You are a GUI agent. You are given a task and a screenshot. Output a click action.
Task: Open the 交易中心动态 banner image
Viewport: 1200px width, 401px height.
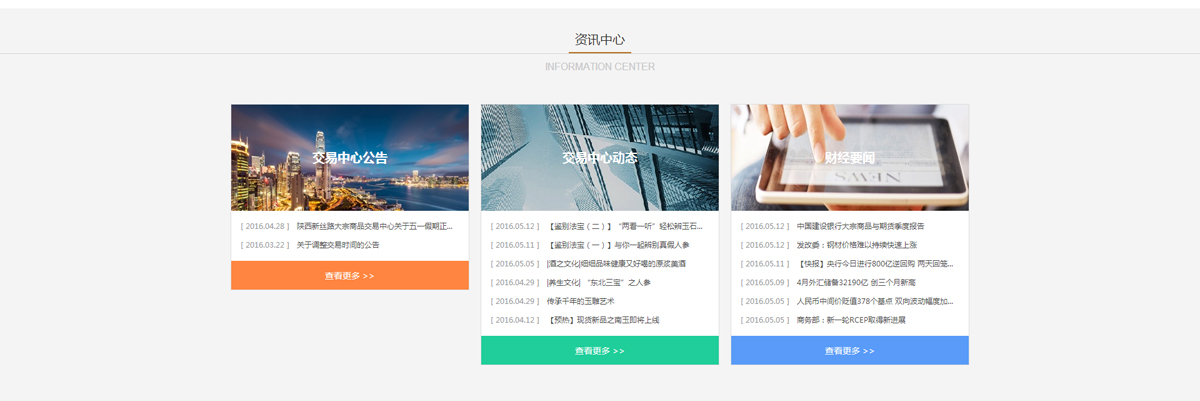[600, 157]
